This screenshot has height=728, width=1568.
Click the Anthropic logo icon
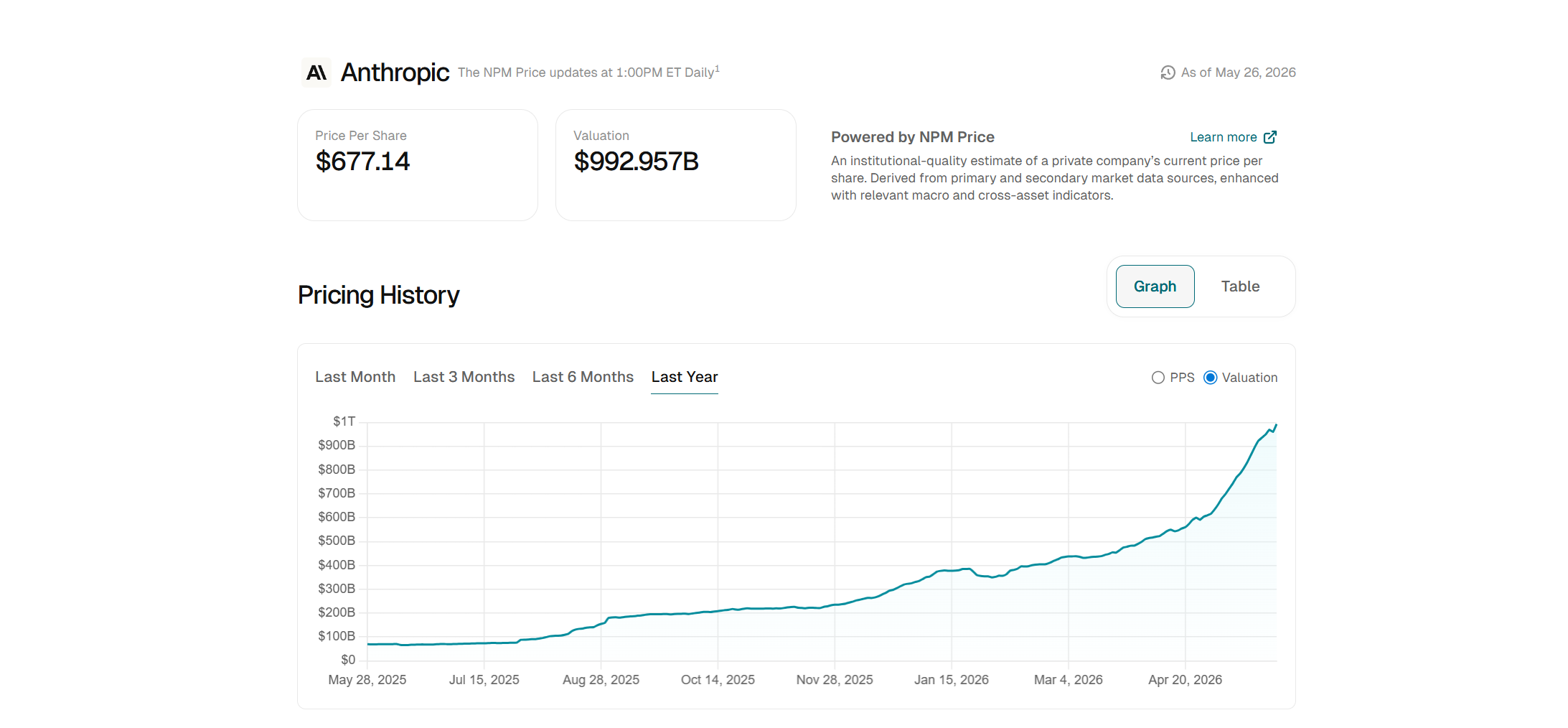point(316,73)
